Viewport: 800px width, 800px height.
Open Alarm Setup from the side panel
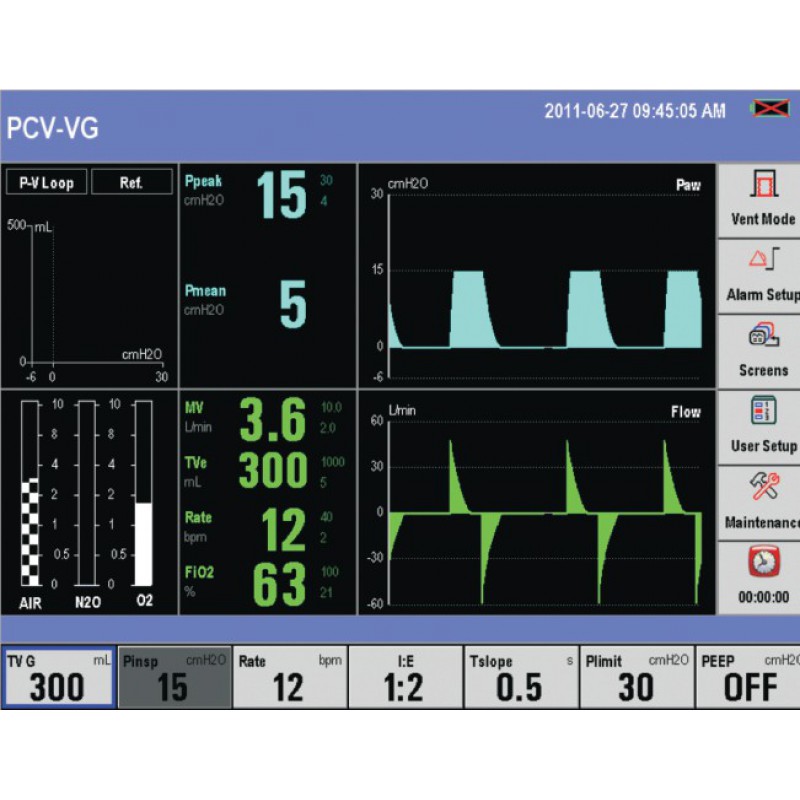click(759, 276)
